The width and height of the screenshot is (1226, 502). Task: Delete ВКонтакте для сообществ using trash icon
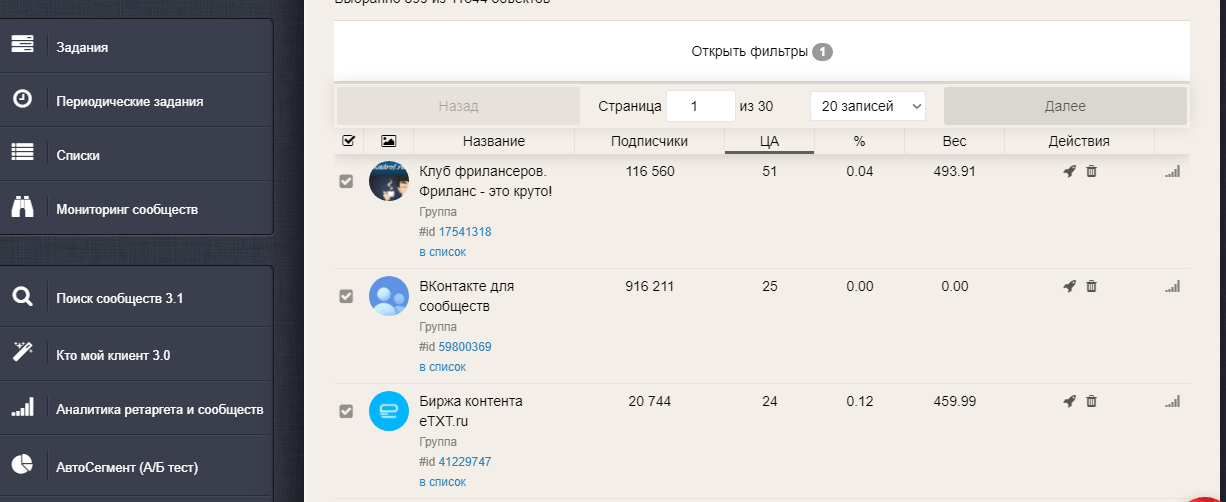coord(1091,287)
